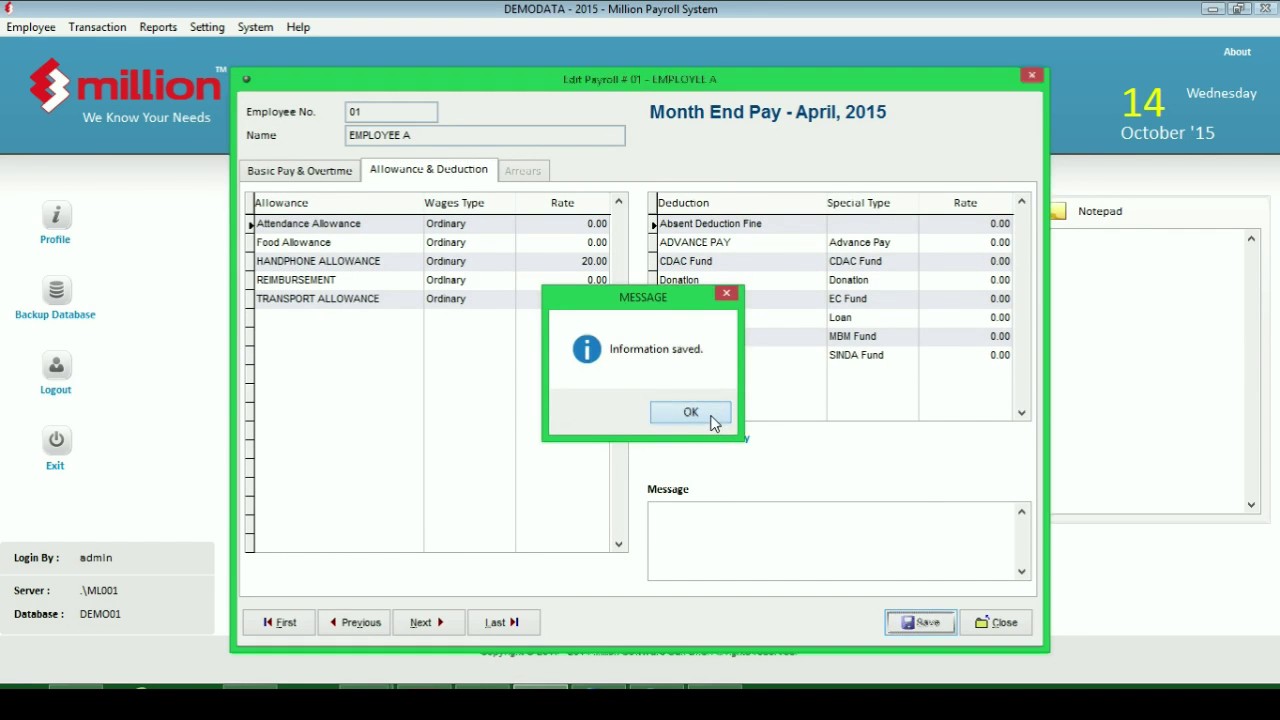This screenshot has width=1280, height=720.
Task: Click the Close button in payroll window
Action: pos(996,623)
